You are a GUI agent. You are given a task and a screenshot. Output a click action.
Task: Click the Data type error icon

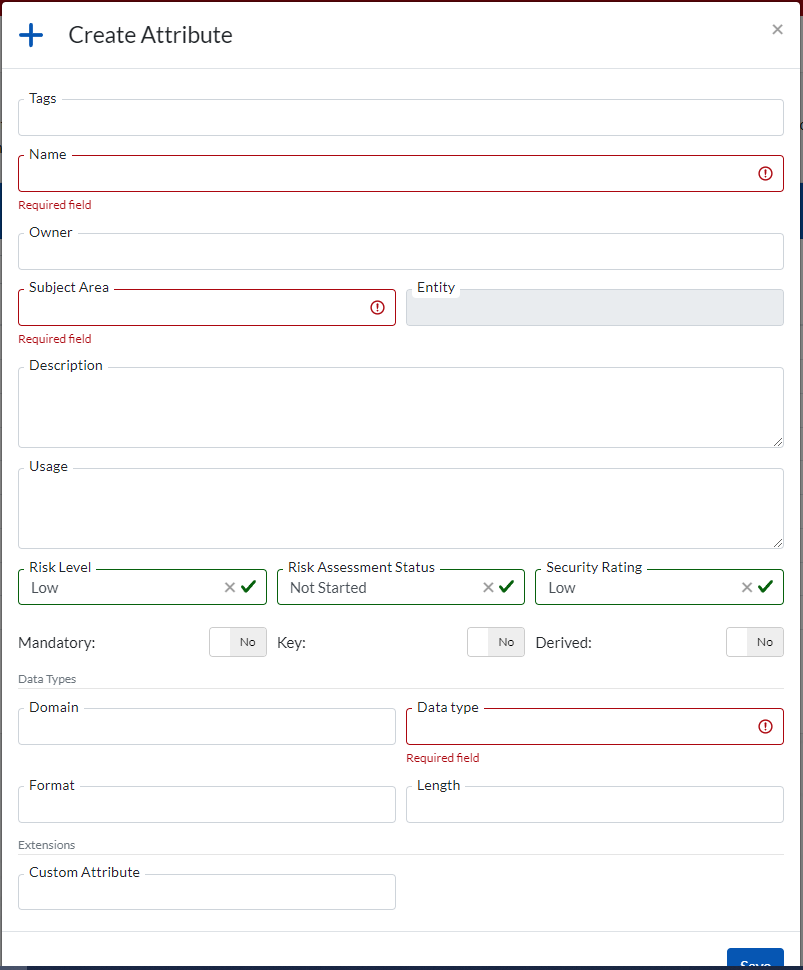point(766,727)
